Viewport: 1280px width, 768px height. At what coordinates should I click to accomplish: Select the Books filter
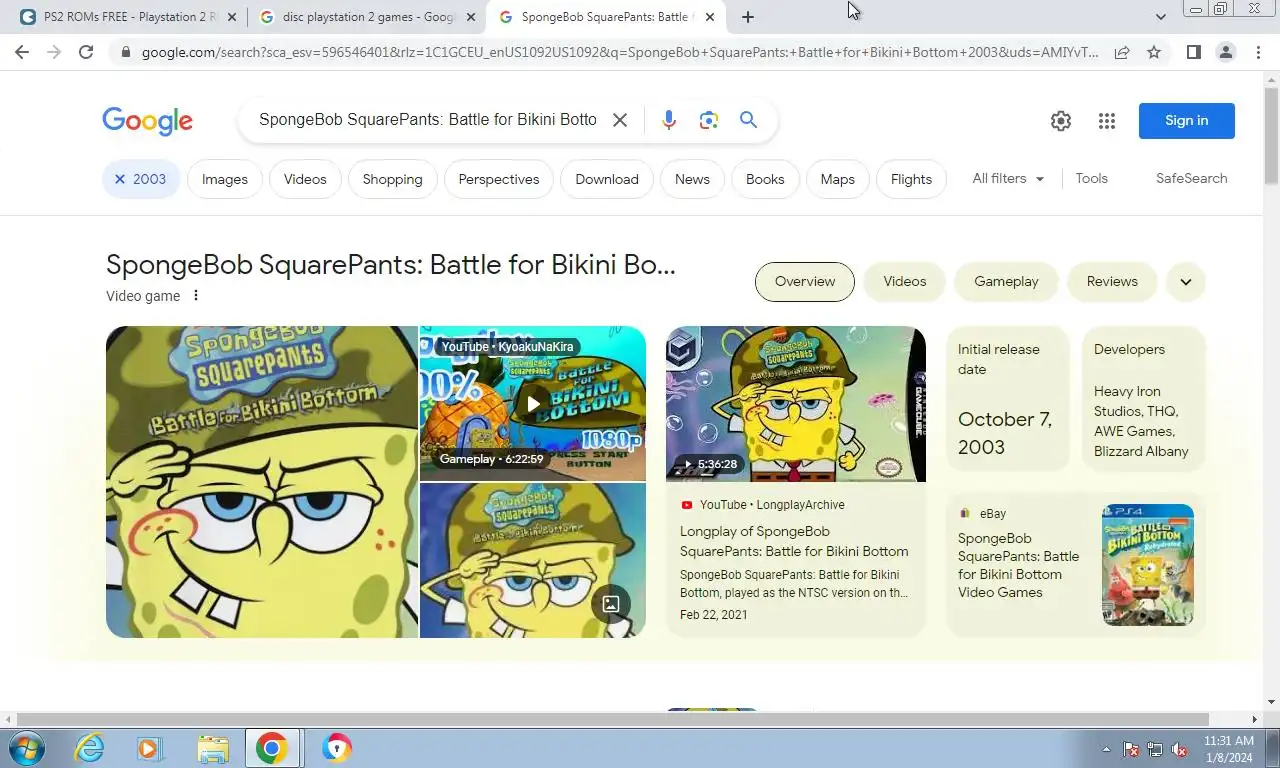point(765,179)
